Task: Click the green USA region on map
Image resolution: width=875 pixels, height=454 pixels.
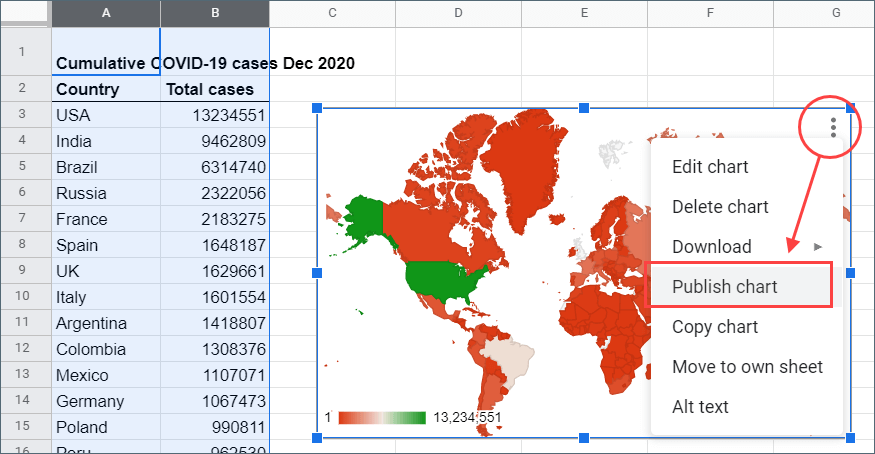Action: tap(444, 280)
